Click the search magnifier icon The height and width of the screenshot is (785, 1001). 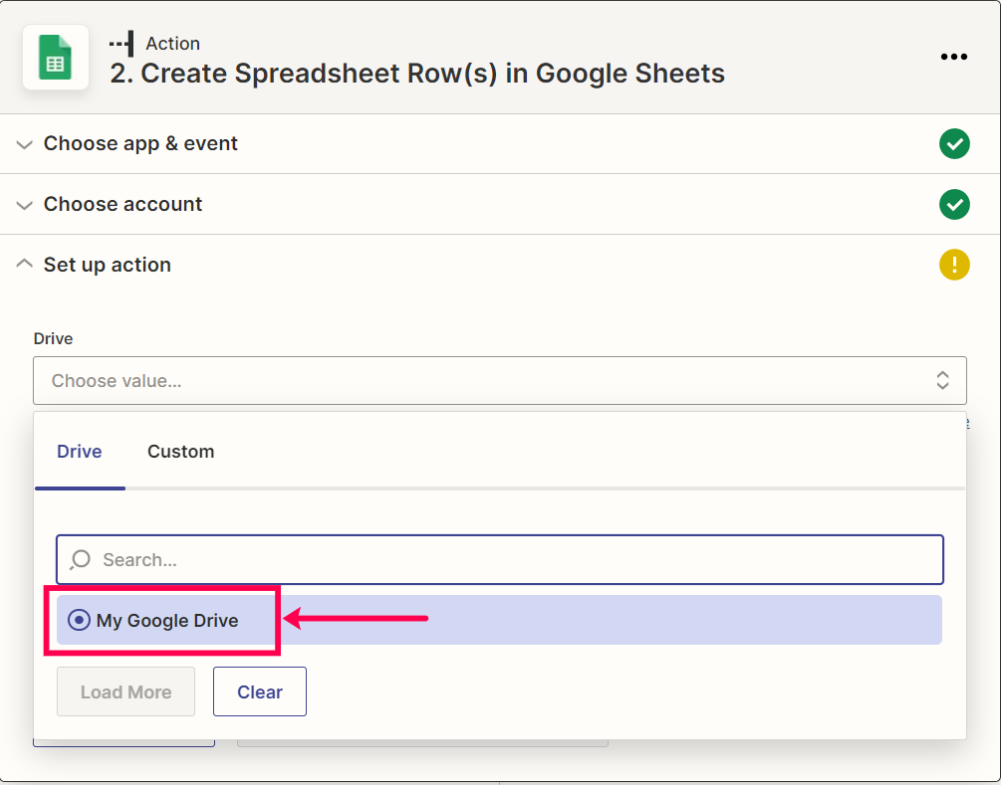[80, 560]
